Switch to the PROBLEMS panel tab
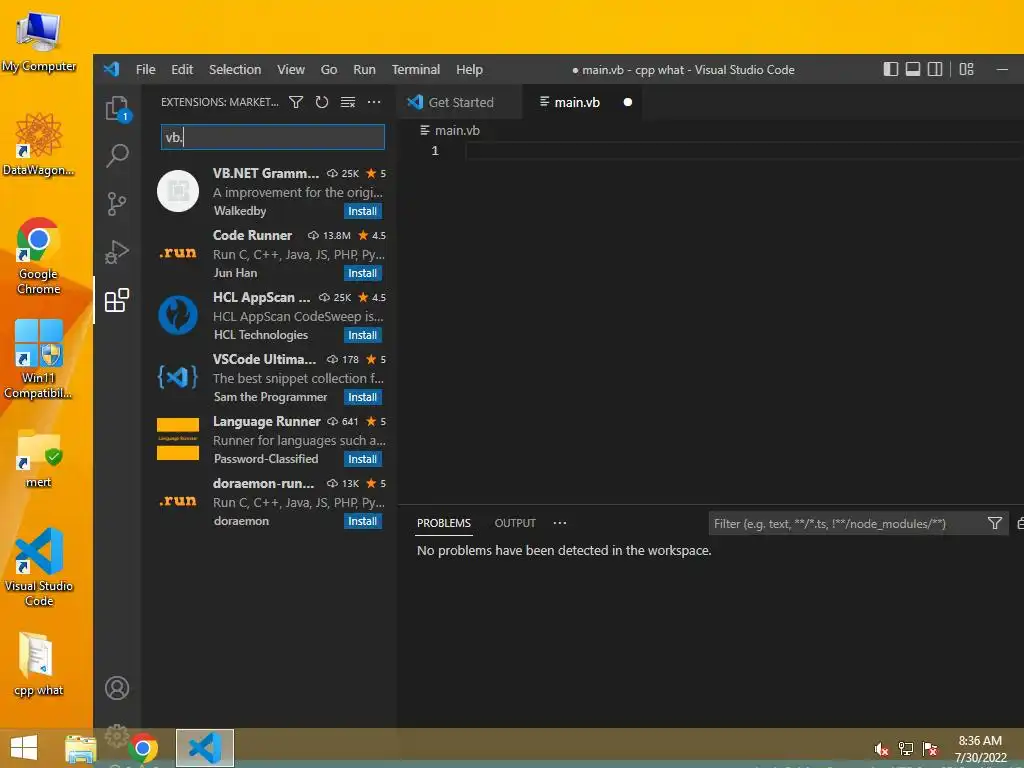 [444, 523]
